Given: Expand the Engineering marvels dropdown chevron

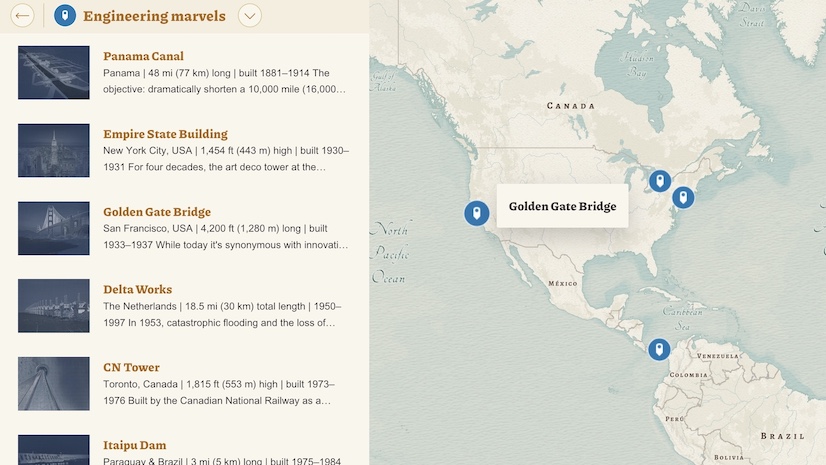Looking at the screenshot, I should pyautogui.click(x=250, y=16).
